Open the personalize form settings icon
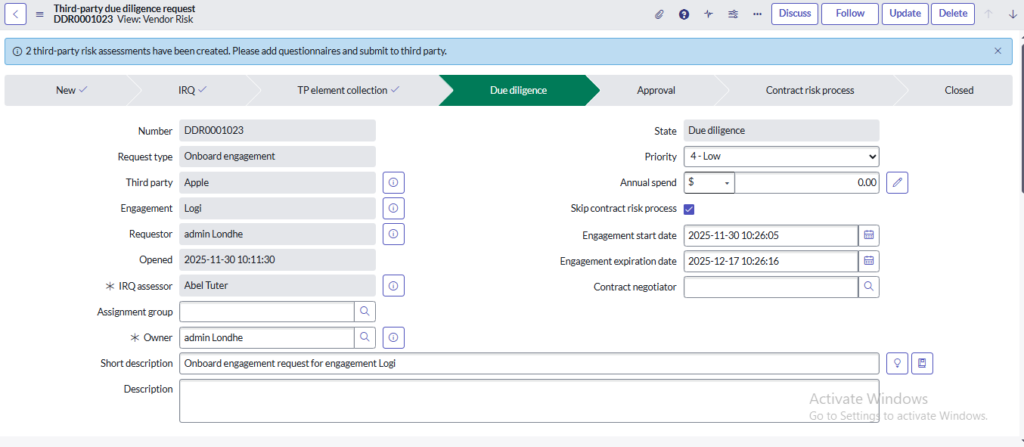Screen dimensions: 1024x447 coord(733,14)
